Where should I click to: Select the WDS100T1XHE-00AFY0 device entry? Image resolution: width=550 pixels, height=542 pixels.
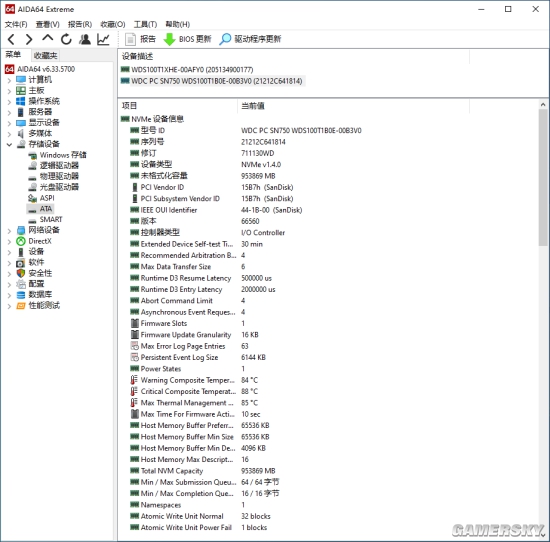point(192,69)
